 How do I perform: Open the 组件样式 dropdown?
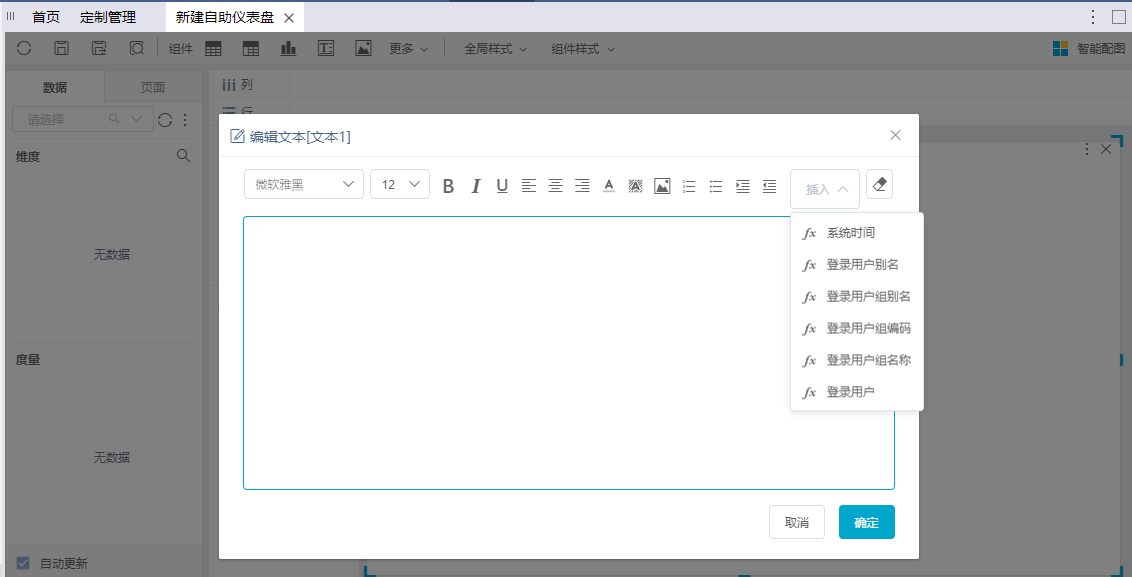(583, 49)
